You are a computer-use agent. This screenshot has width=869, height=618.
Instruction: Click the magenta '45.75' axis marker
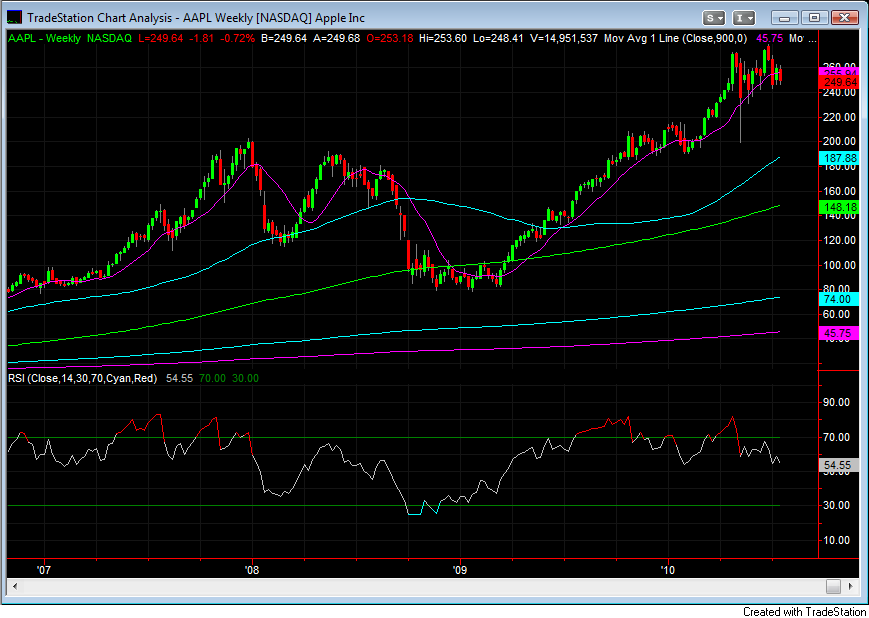[839, 333]
